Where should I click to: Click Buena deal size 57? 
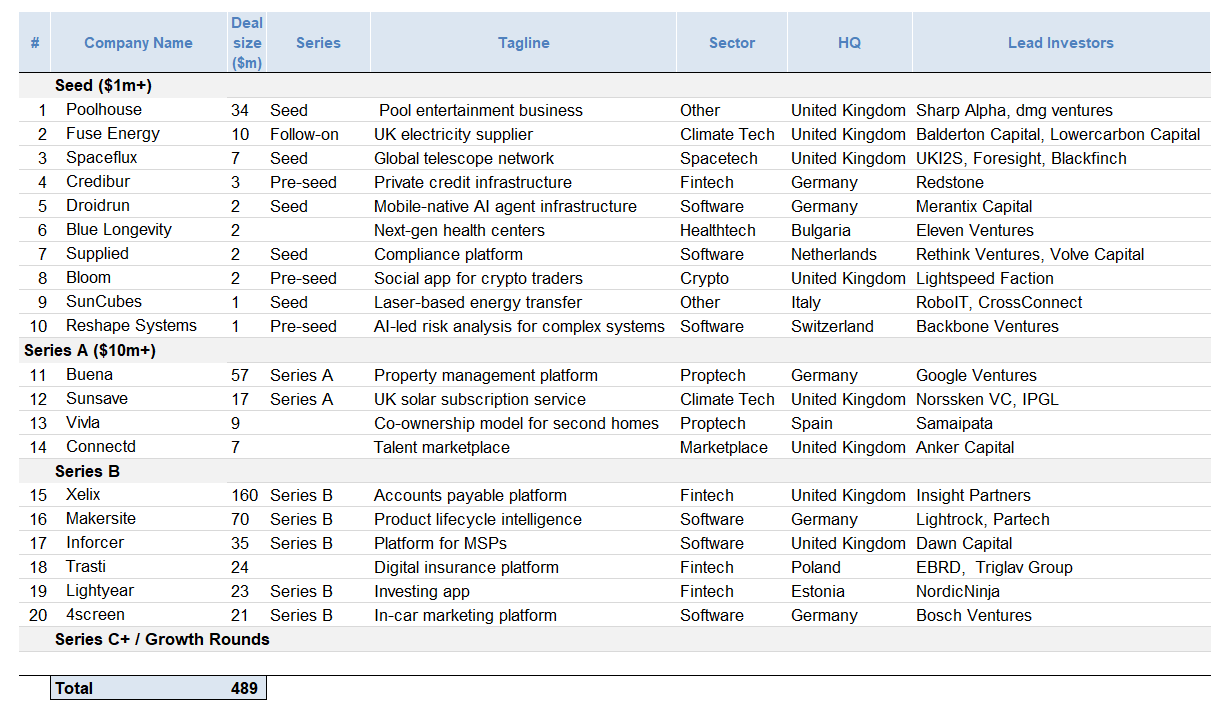coord(240,375)
